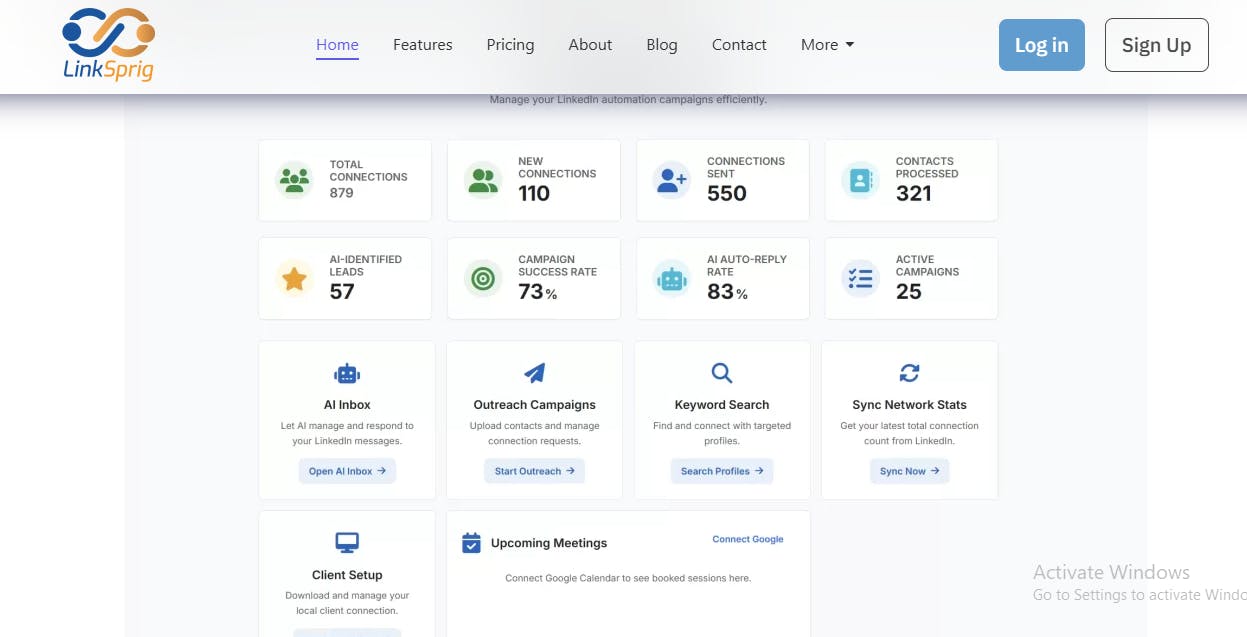
Task: Click the LinkSprig logo
Action: pos(108,45)
